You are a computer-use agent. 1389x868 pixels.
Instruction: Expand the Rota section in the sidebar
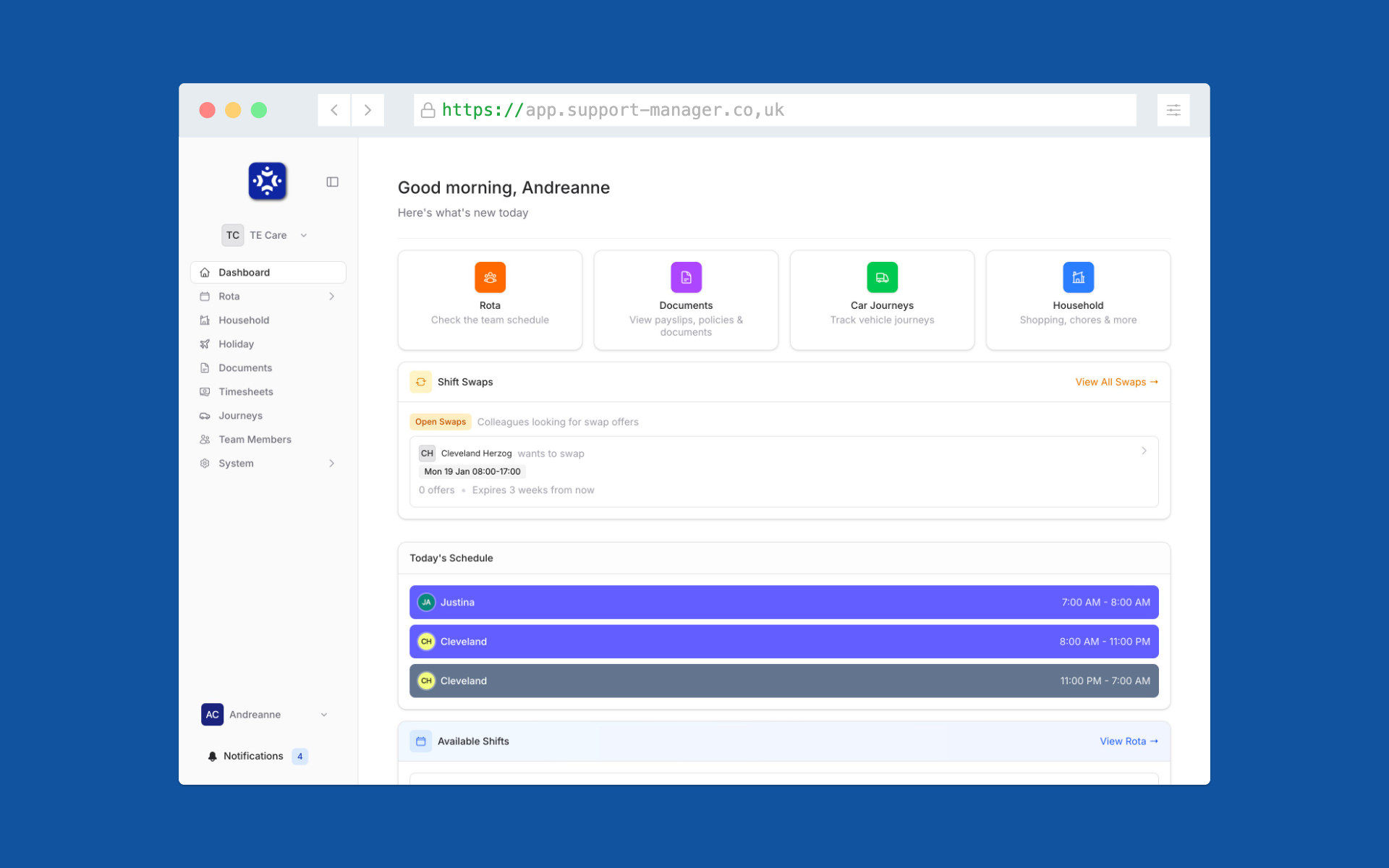click(331, 296)
